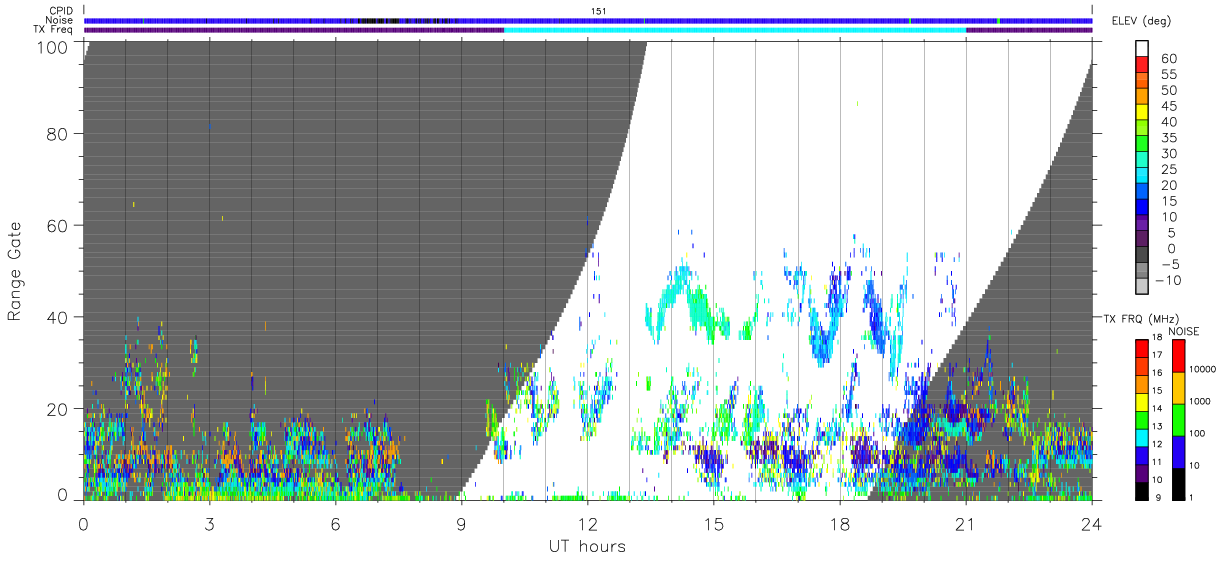This screenshot has width=1228, height=567.
Task: Click the 100 tick label on Range Gate axis
Action: pyautogui.click(x=54, y=47)
